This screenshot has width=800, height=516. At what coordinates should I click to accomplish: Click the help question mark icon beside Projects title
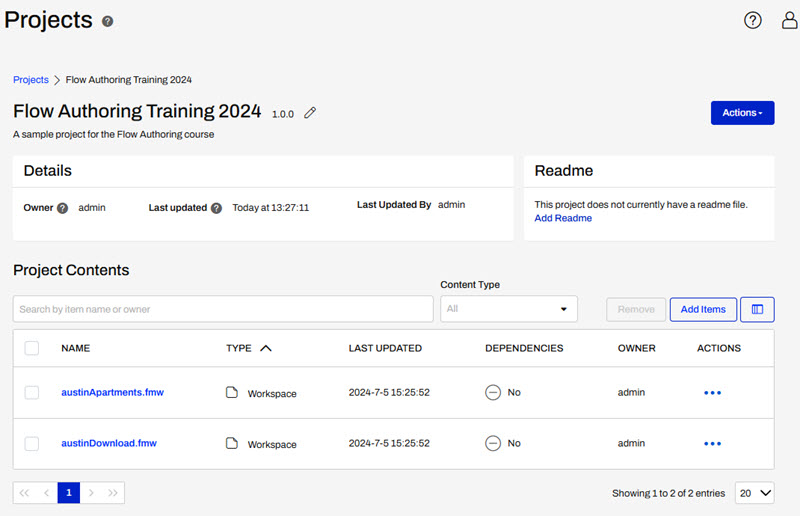[108, 21]
